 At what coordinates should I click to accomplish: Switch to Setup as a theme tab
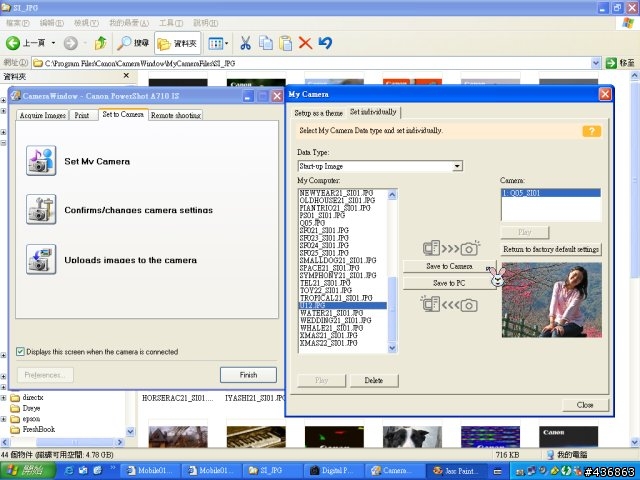click(x=318, y=113)
